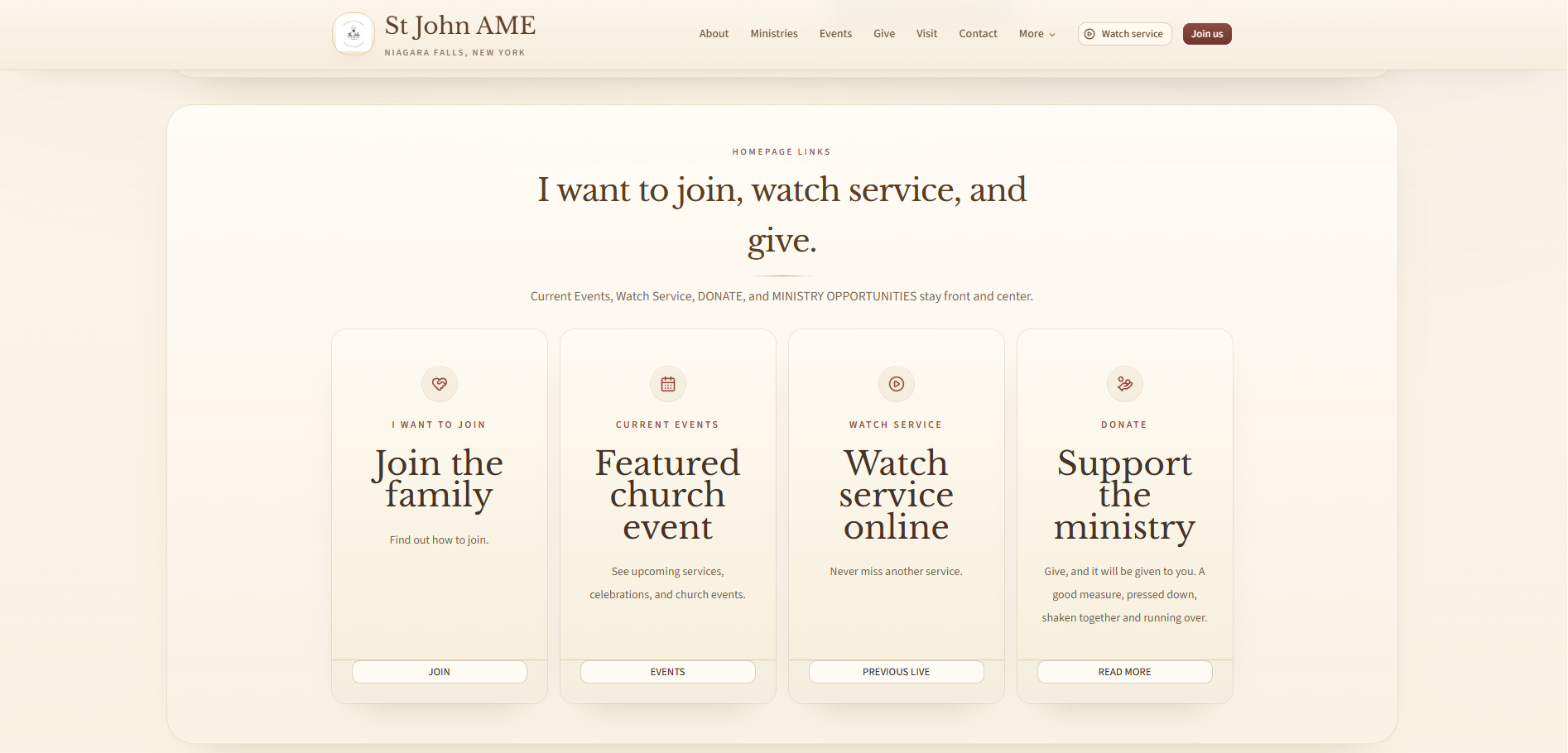The image size is (1568, 753).
Task: Open the MINISTRY OPPORTUNITIES link
Action: point(843,295)
